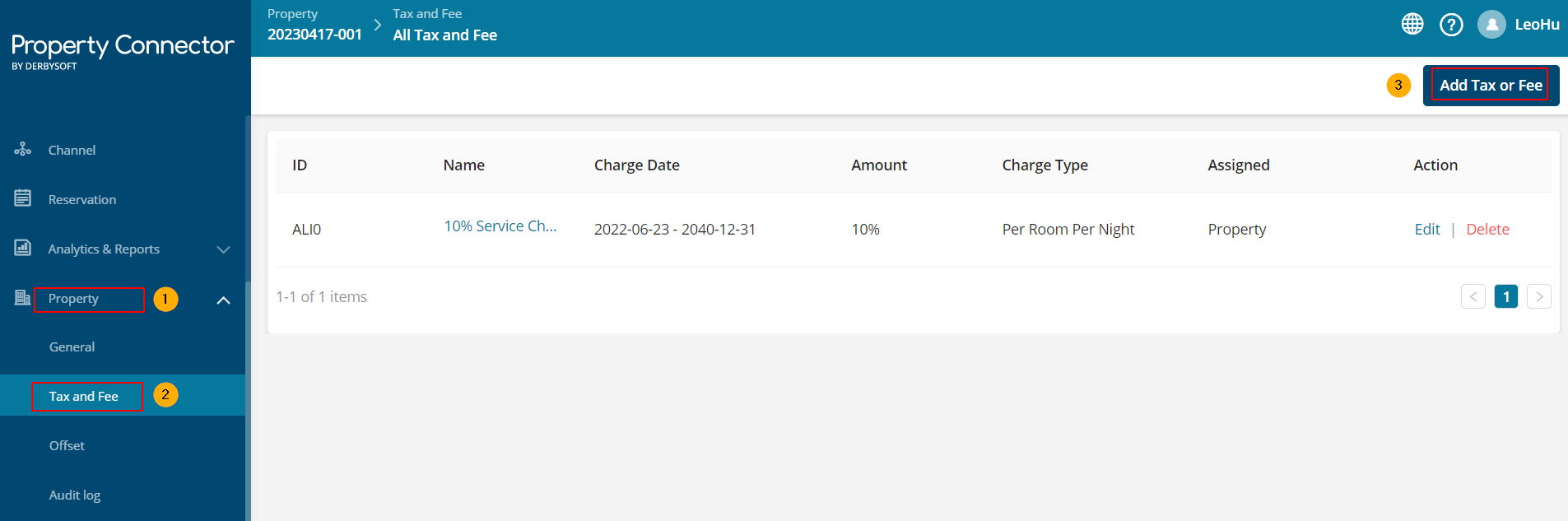Open the help question mark icon

point(1451,25)
